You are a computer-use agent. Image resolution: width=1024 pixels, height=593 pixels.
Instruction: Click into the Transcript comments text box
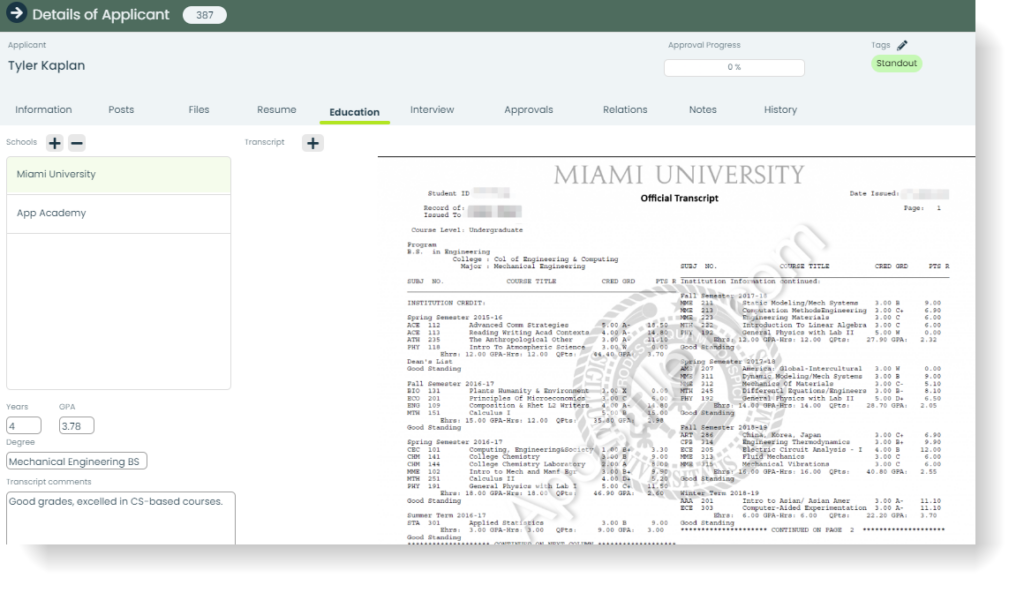(x=121, y=519)
